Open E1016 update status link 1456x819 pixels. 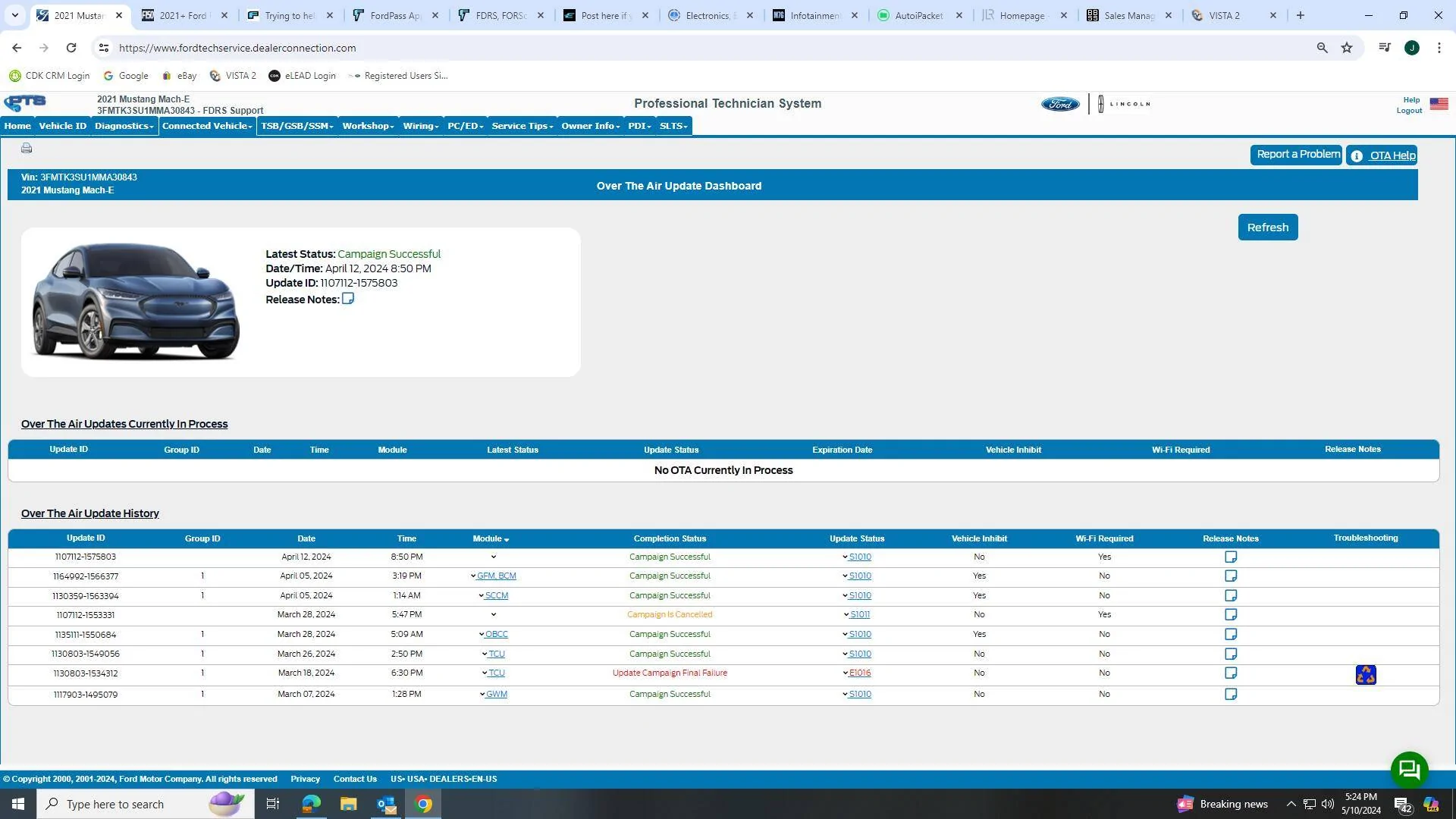[x=859, y=673]
